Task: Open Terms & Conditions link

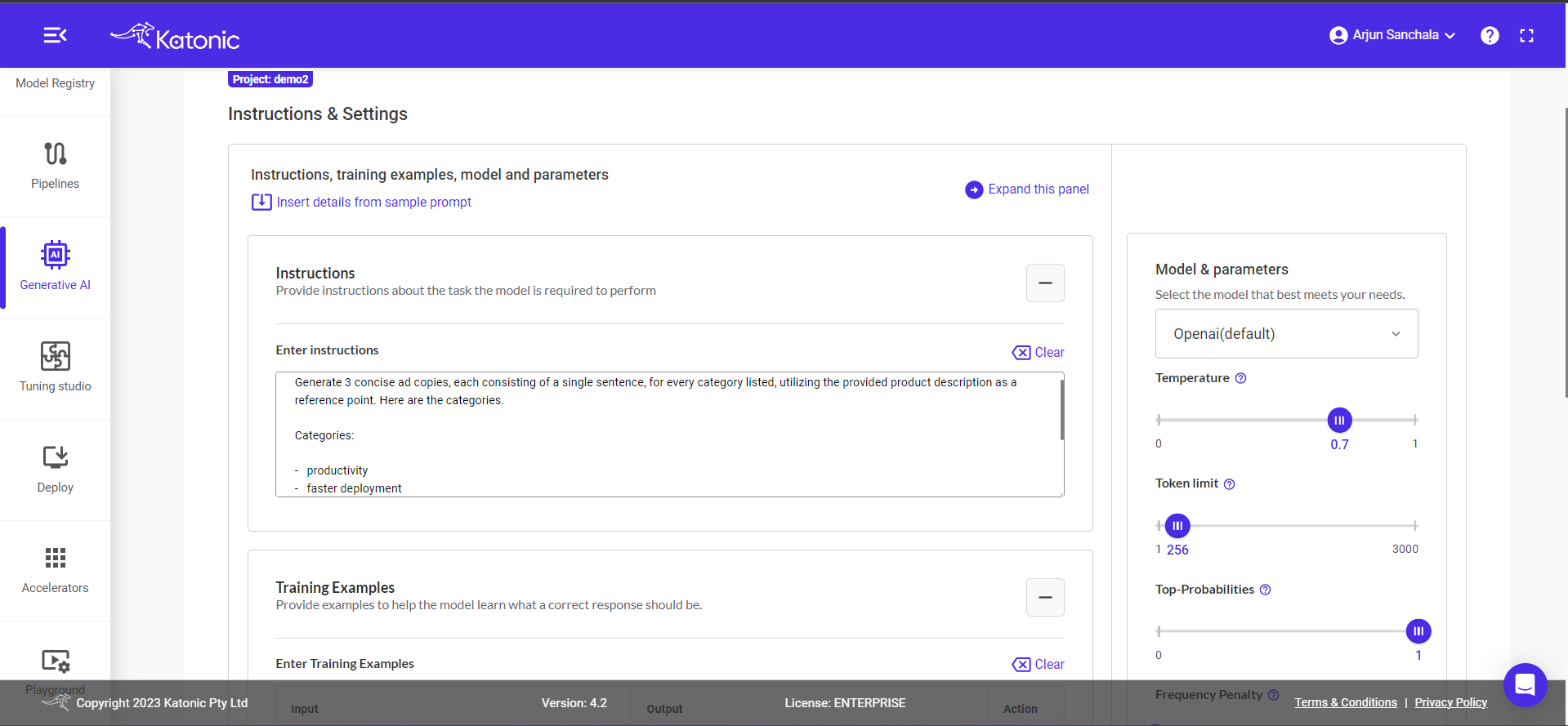Action: pos(1346,702)
